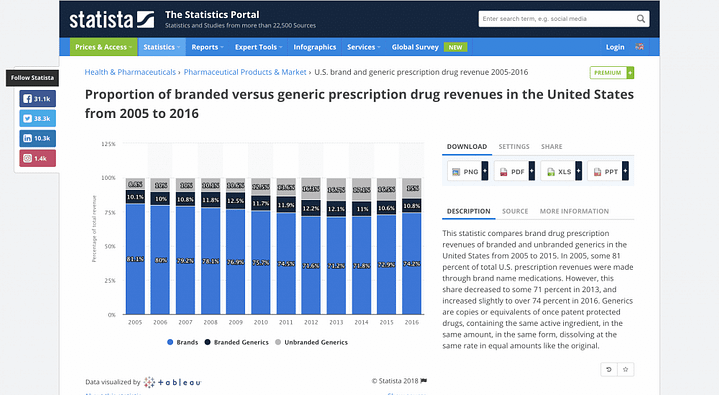Viewport: 719px width, 395px height.
Task: Expand the Prices & Access menu
Action: click(x=103, y=47)
